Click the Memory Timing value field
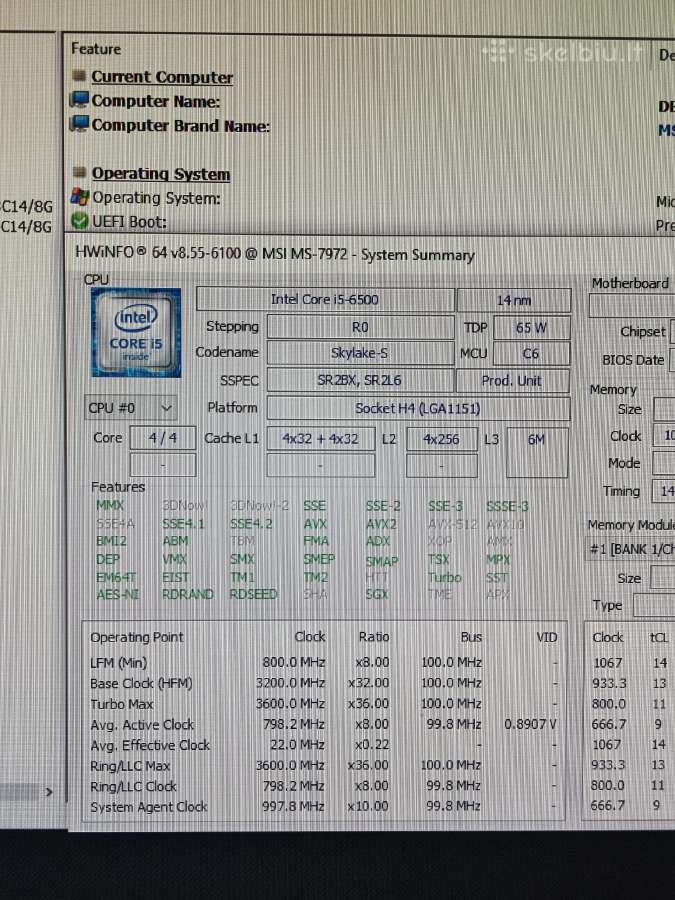 coord(664,491)
